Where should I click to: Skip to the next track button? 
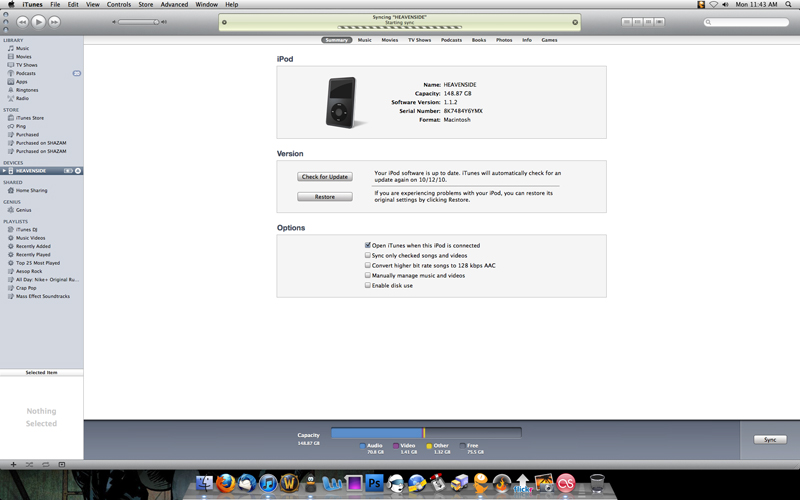(54, 22)
